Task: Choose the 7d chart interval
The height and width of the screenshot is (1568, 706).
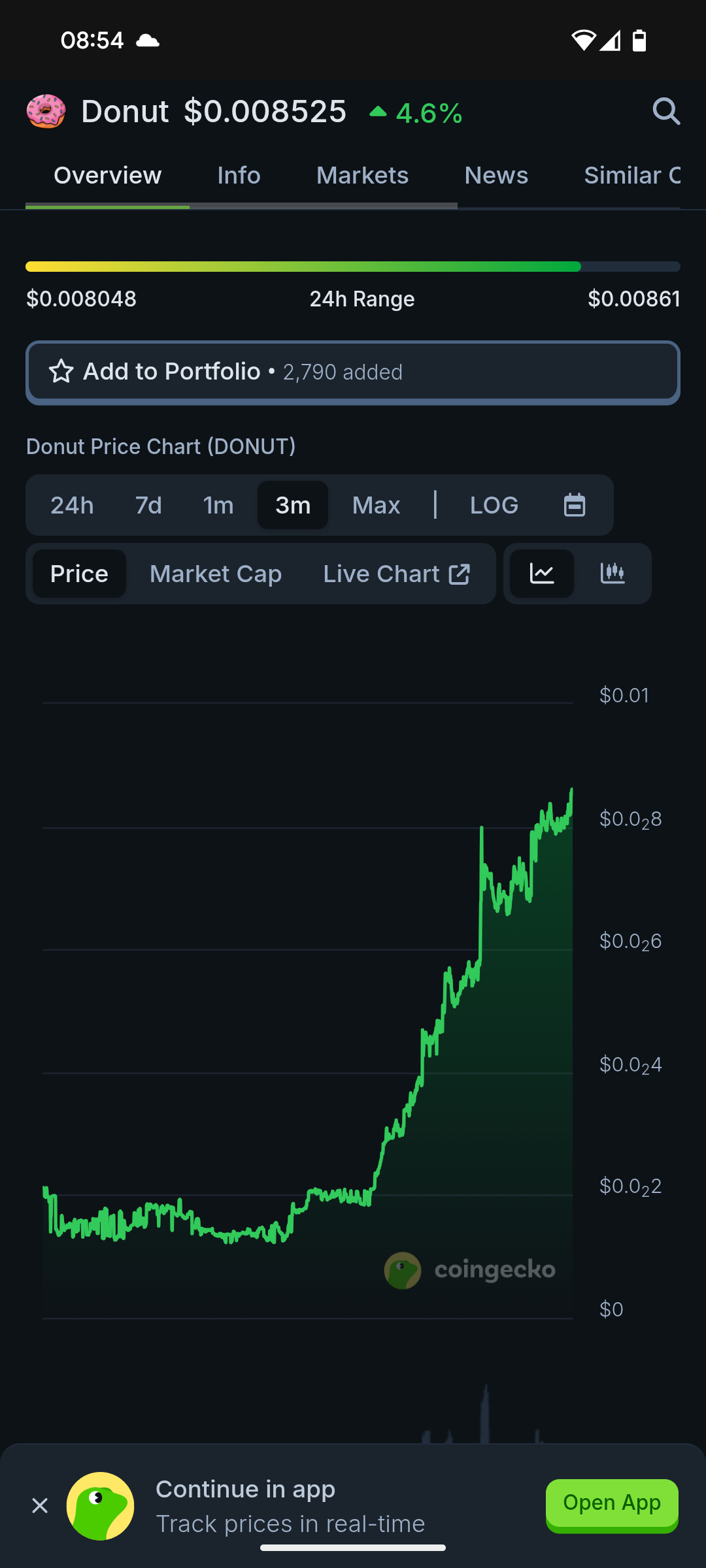Action: pos(148,505)
